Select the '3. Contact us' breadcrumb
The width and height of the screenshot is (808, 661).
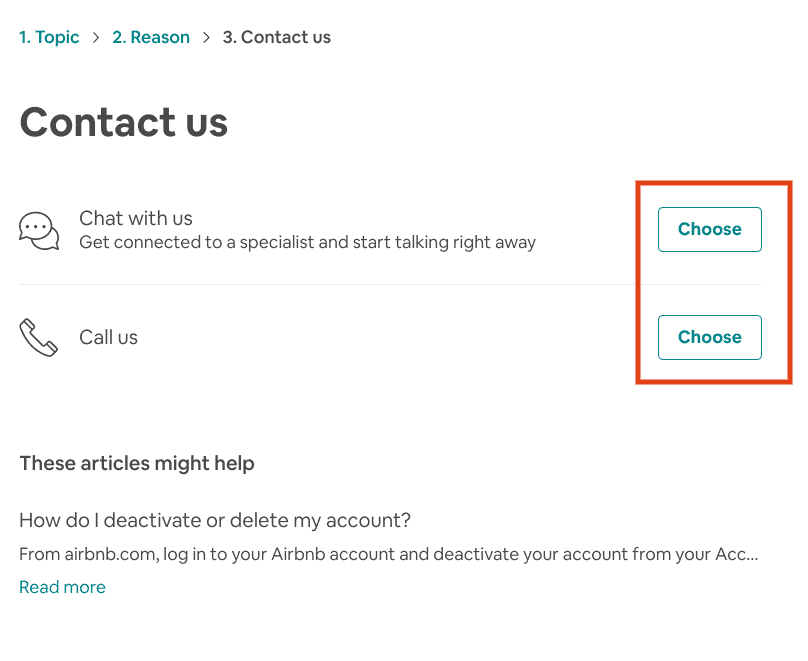click(276, 37)
